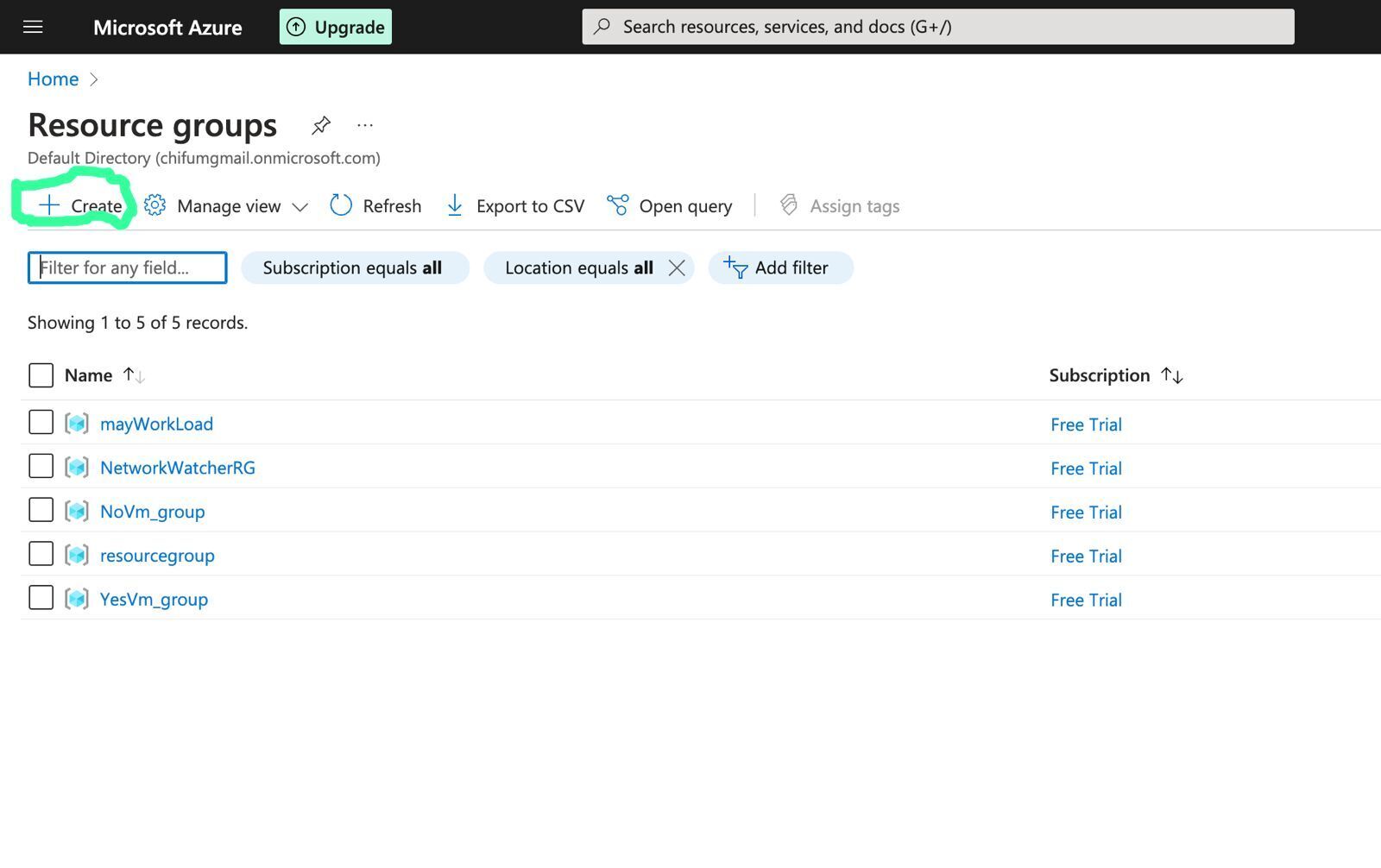This screenshot has width=1381, height=868.
Task: Click the Export to CSV download icon
Action: point(455,205)
